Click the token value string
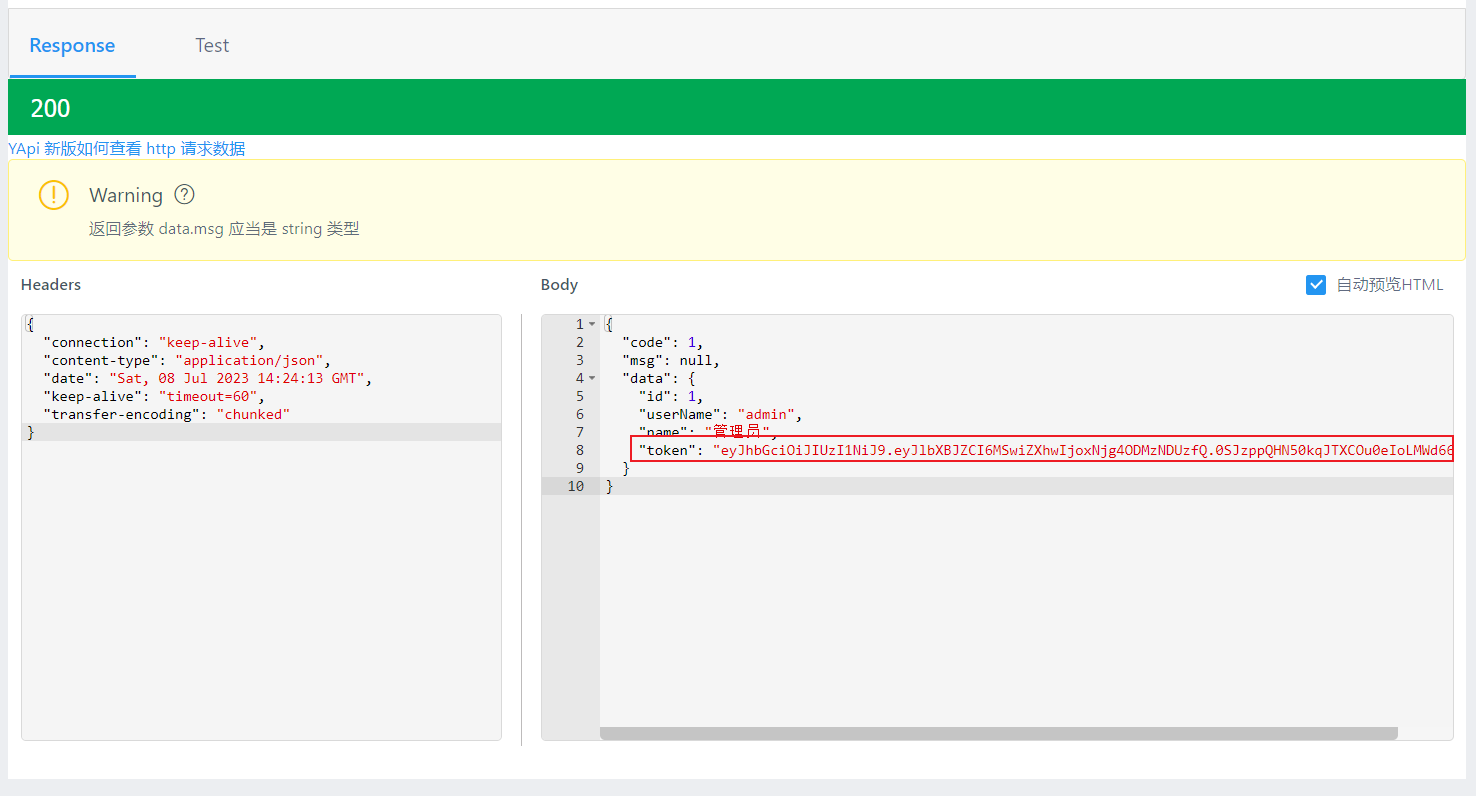Image resolution: width=1476 pixels, height=796 pixels. click(1083, 450)
